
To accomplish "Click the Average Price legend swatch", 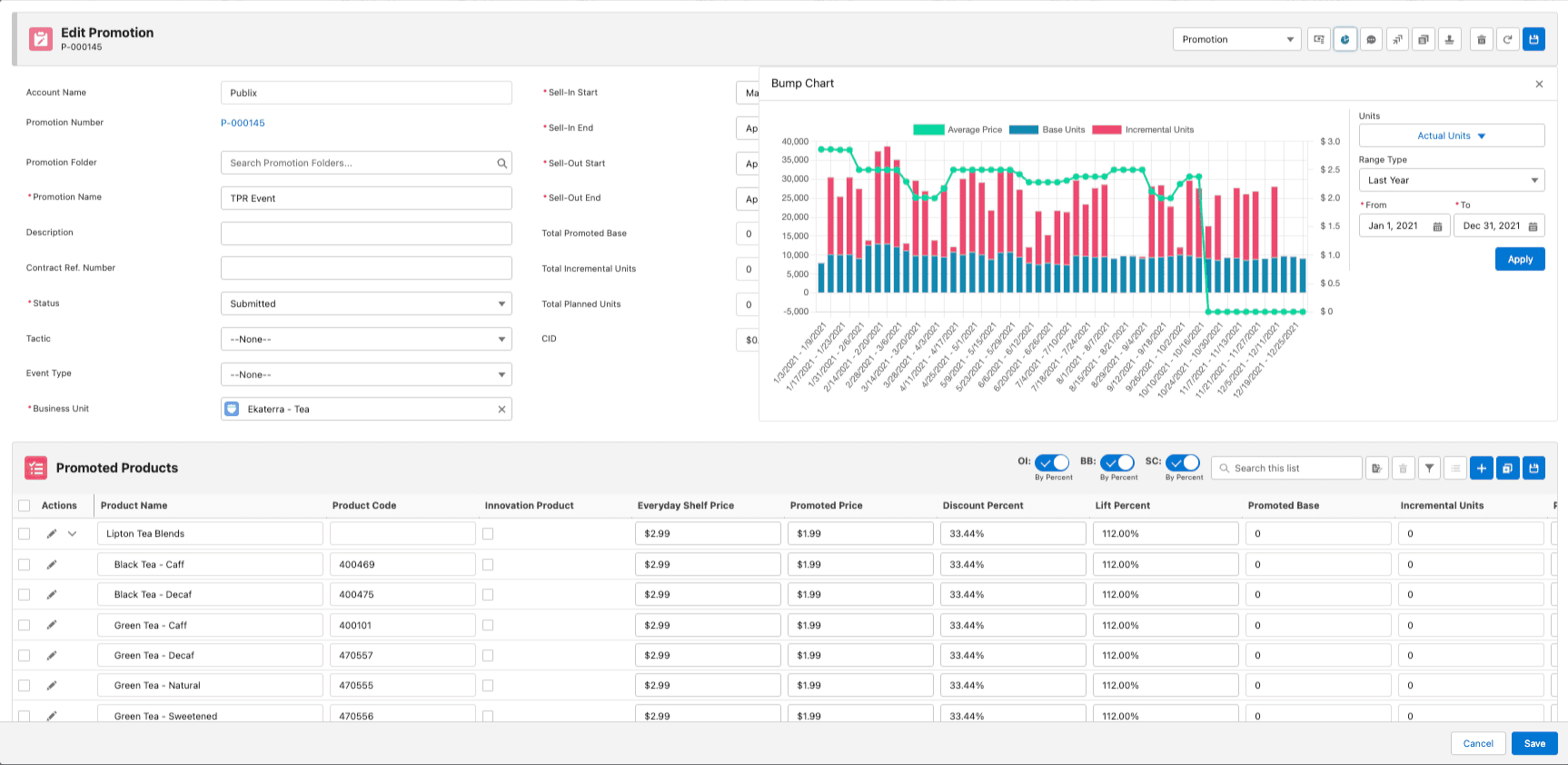I will point(928,130).
